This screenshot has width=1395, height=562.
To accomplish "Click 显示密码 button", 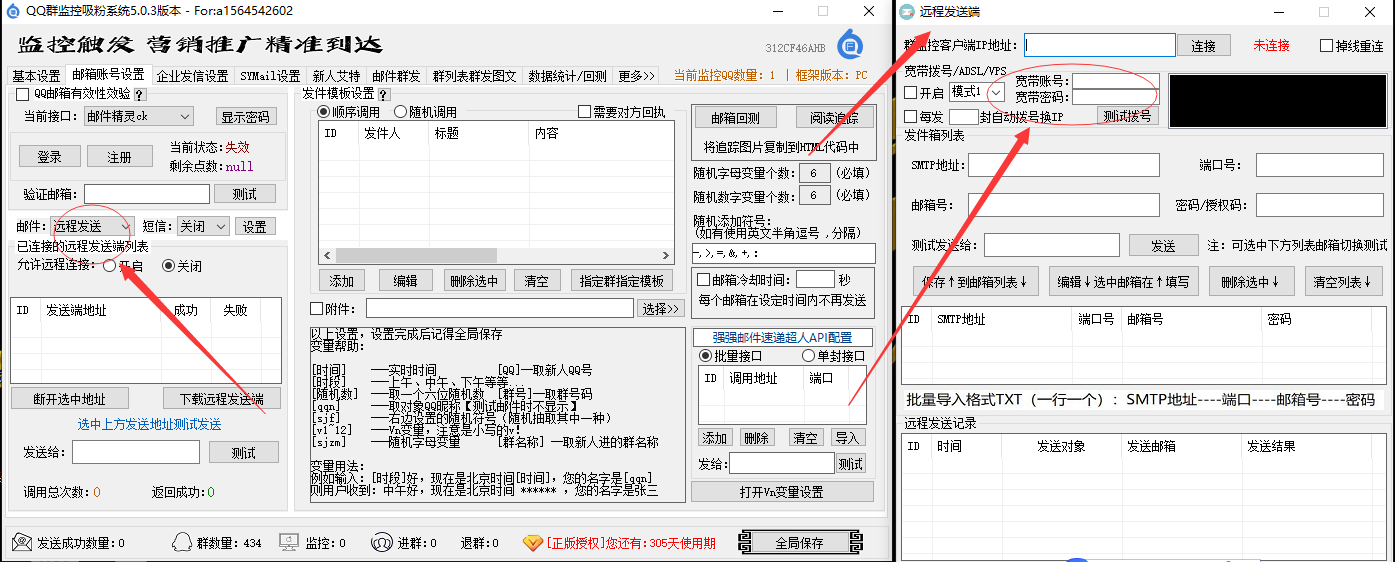I will 245,117.
